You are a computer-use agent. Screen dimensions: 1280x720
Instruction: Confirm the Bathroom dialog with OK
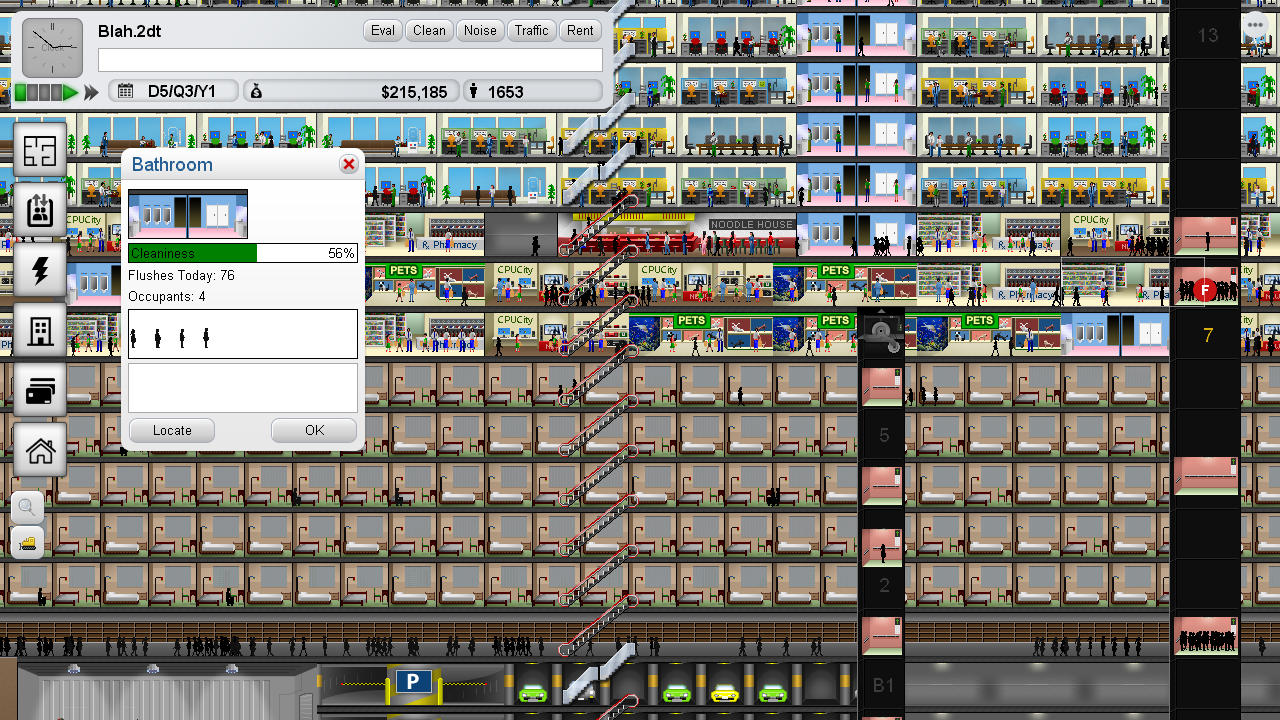point(314,430)
